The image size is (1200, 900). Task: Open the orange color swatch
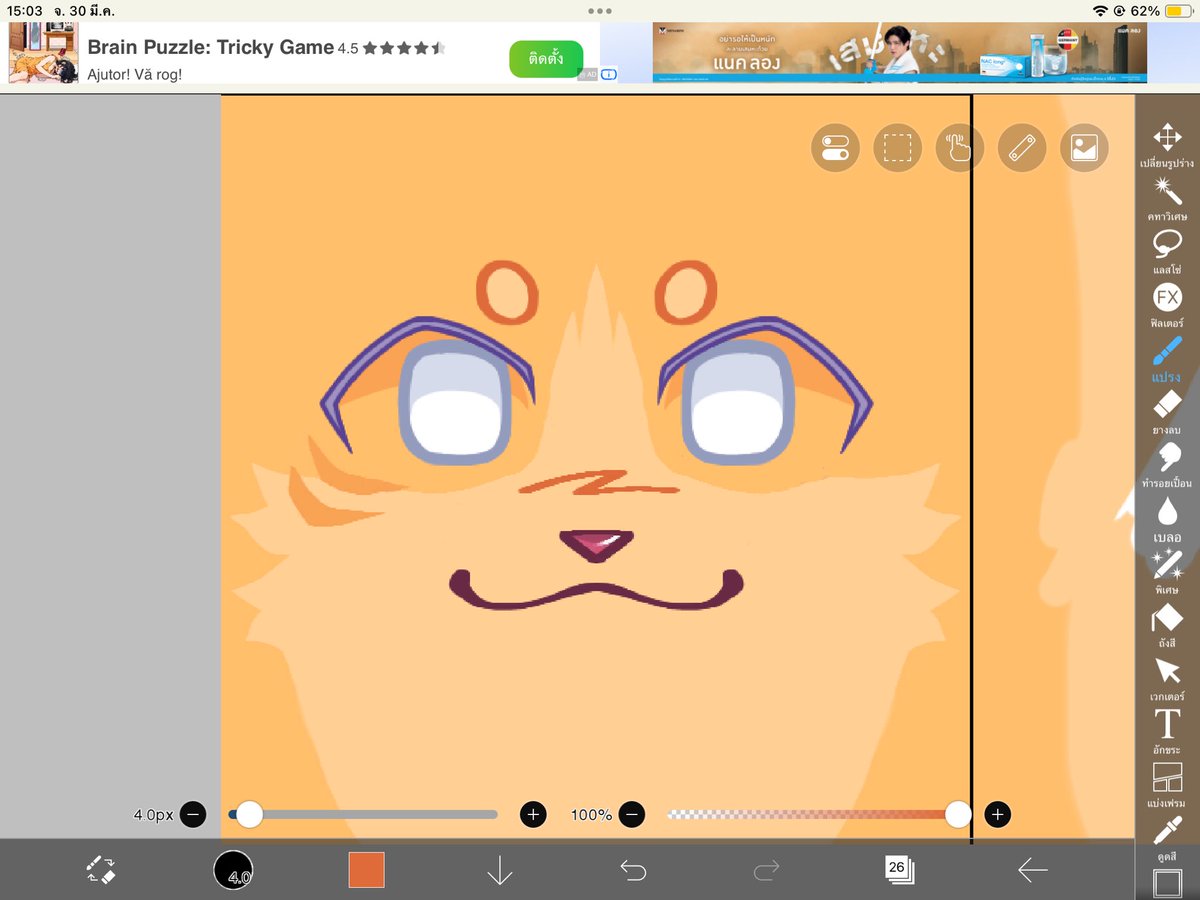[366, 870]
